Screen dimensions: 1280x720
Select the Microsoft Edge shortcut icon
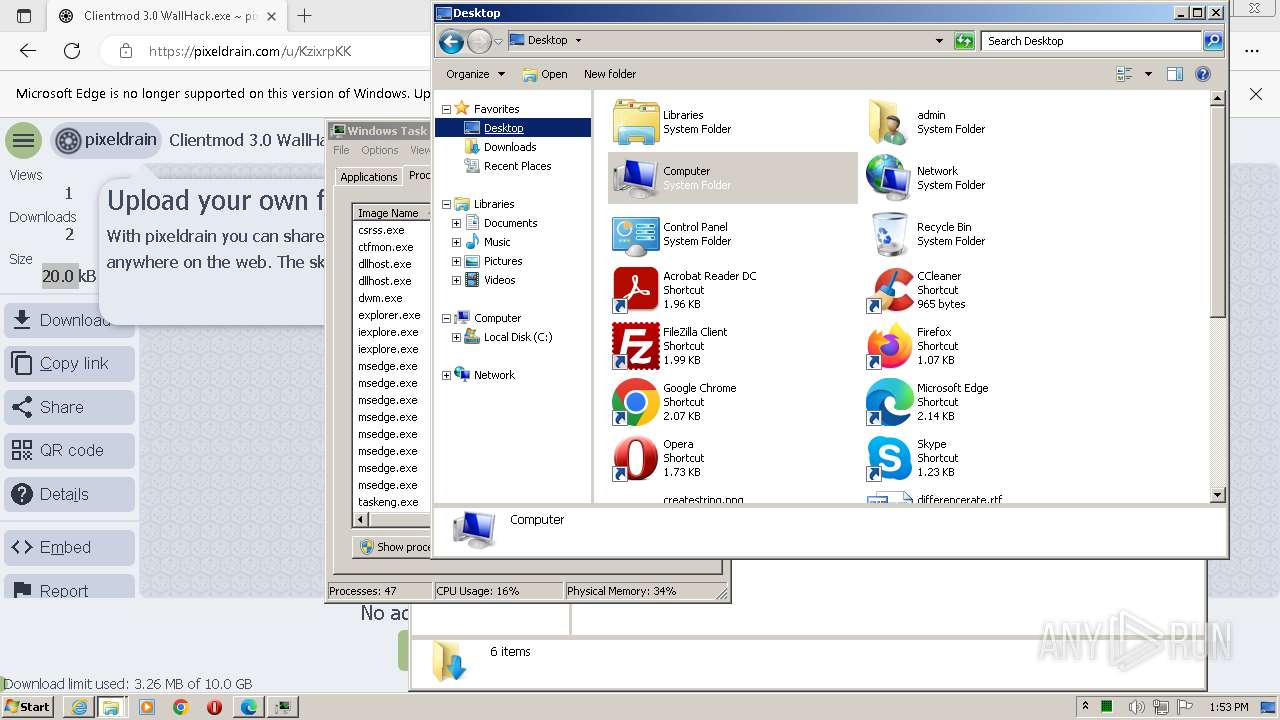pos(889,402)
